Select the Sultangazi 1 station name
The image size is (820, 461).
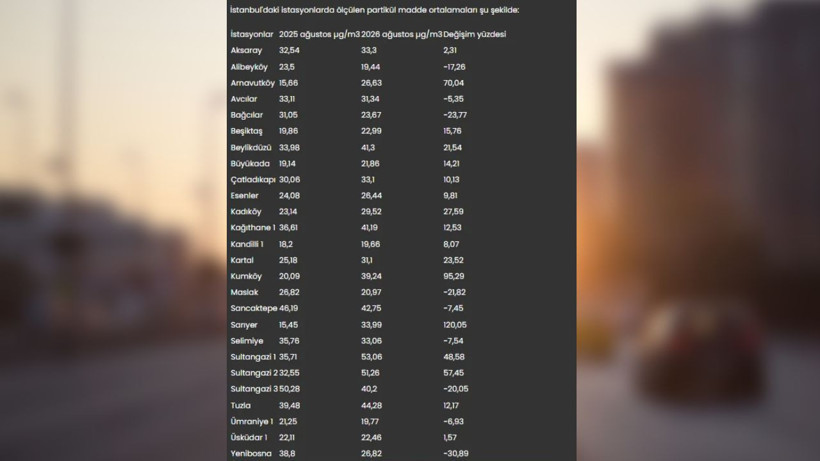click(x=253, y=357)
